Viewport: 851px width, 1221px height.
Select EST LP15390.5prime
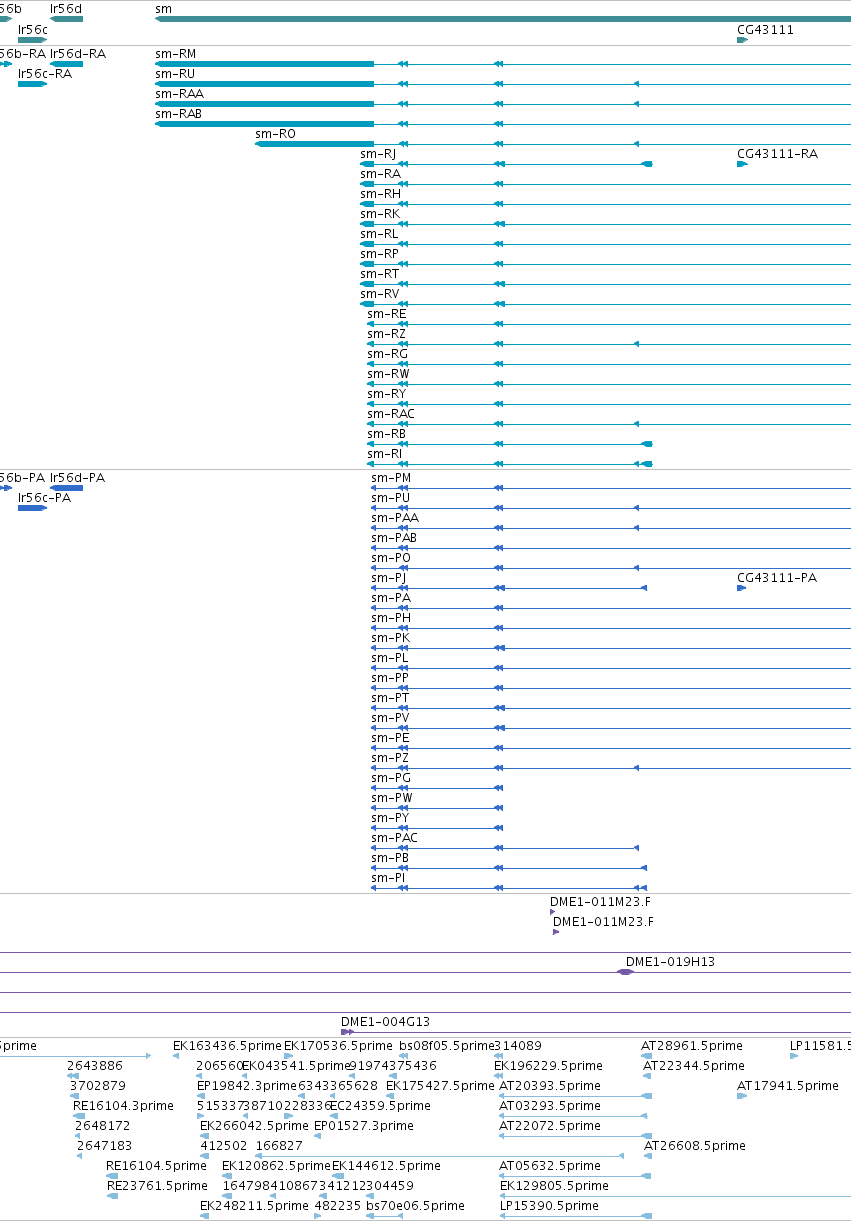549,1205
